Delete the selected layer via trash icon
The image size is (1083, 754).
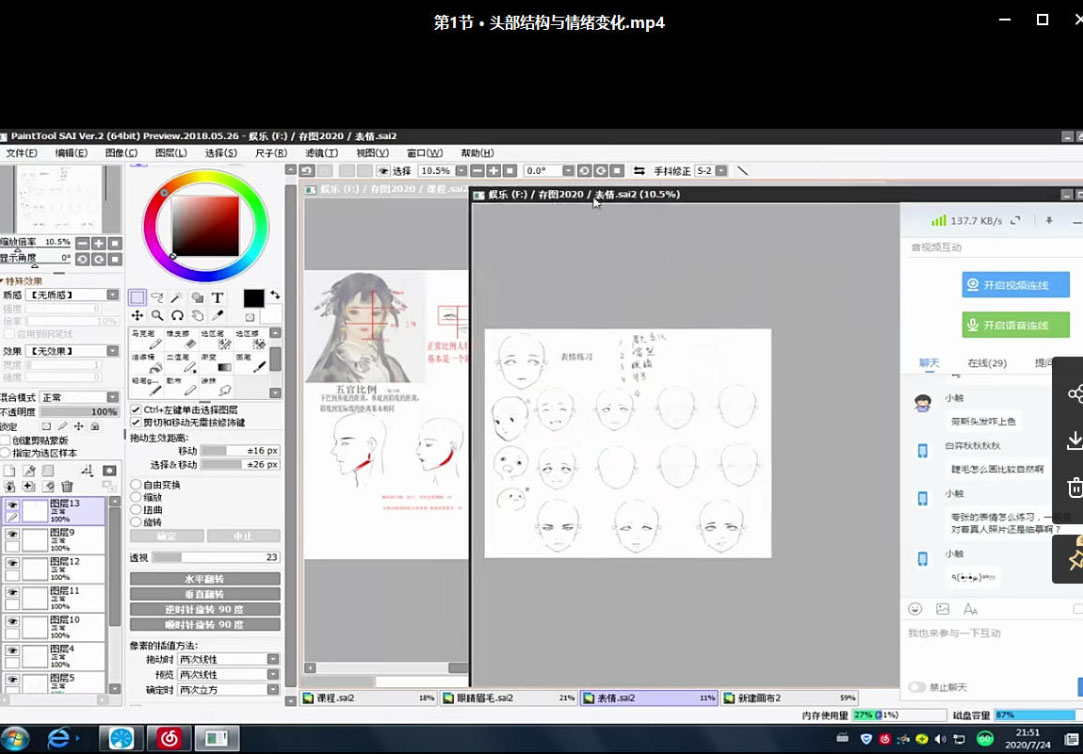click(67, 487)
